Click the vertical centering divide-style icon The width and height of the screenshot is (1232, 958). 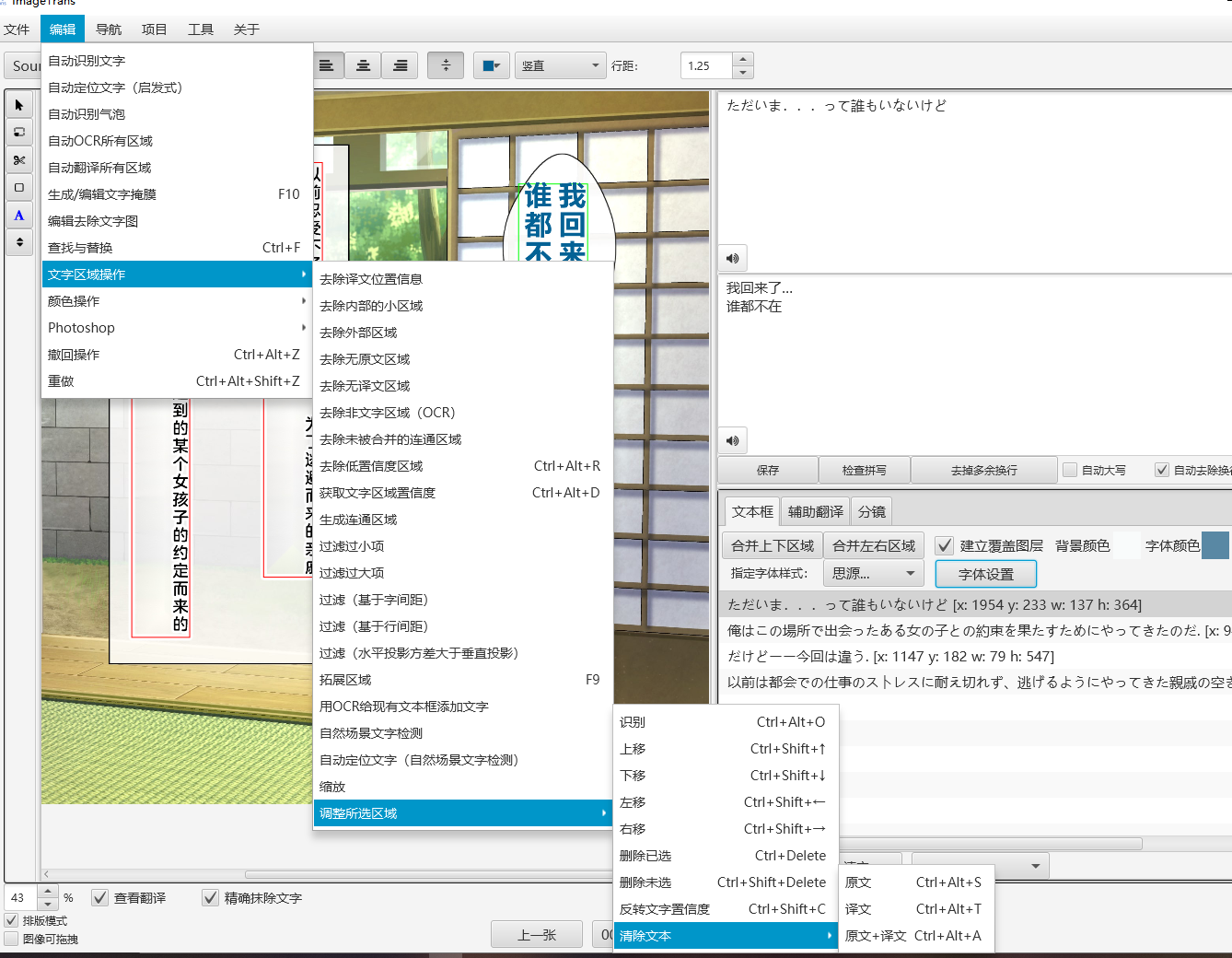point(446,65)
